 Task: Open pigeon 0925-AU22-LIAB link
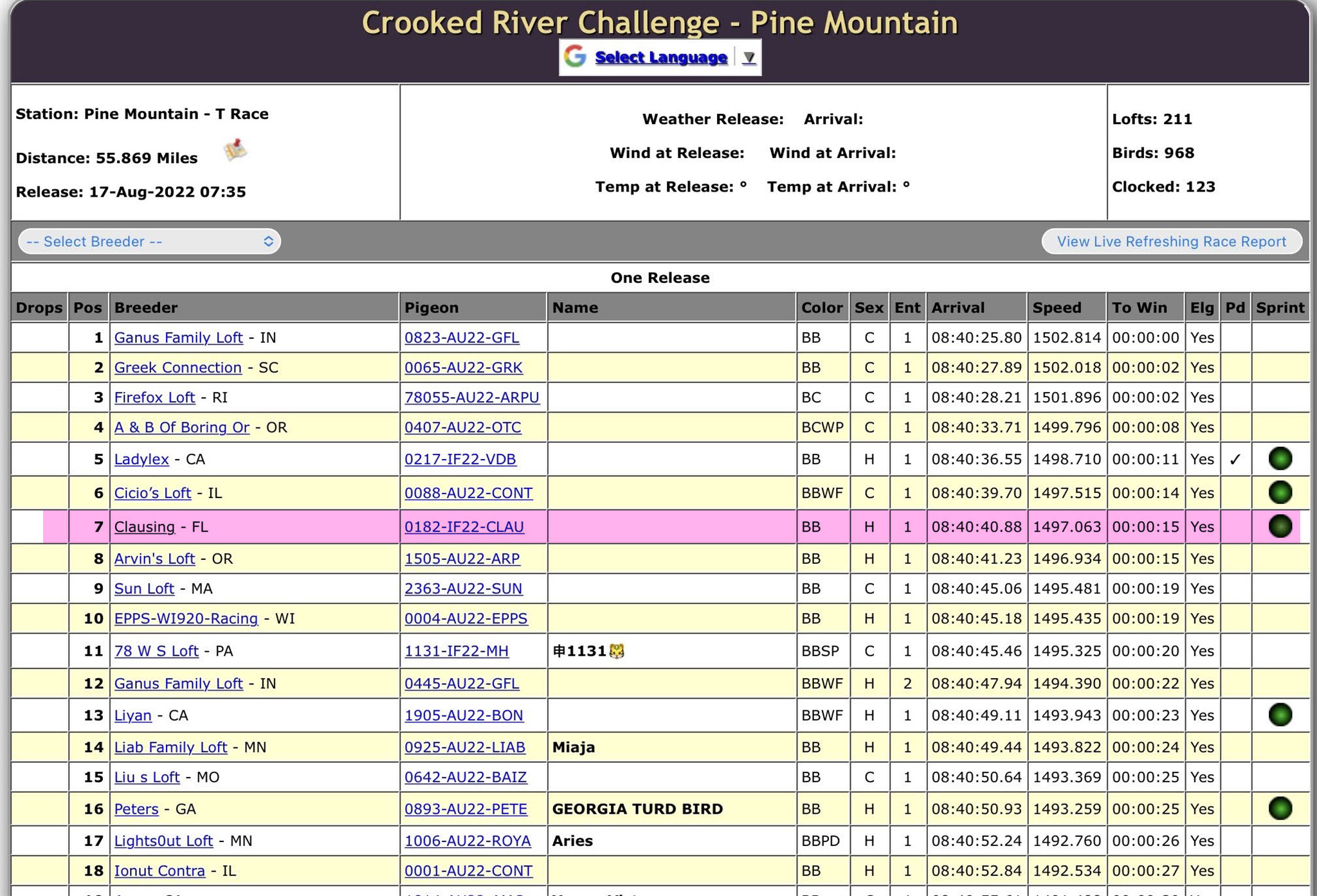click(x=464, y=747)
